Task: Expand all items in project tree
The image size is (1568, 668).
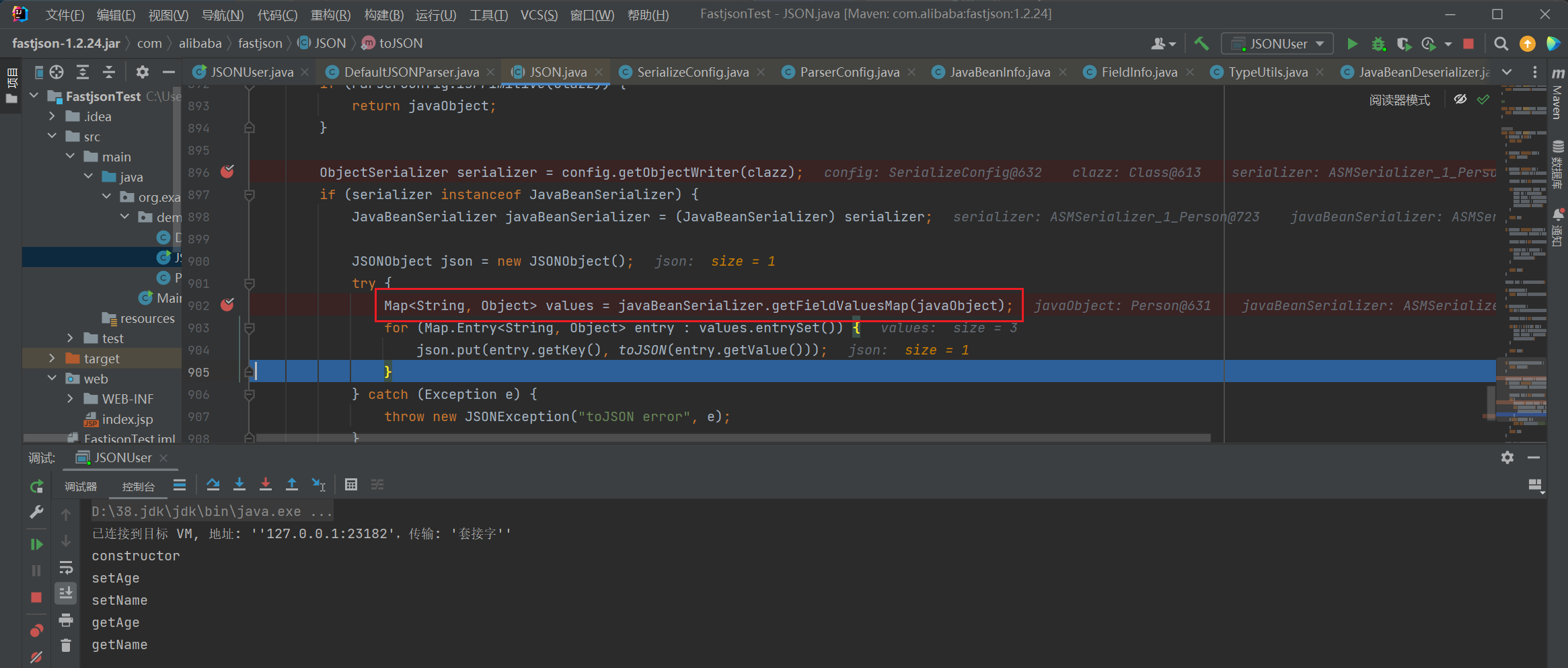Action: (x=83, y=72)
